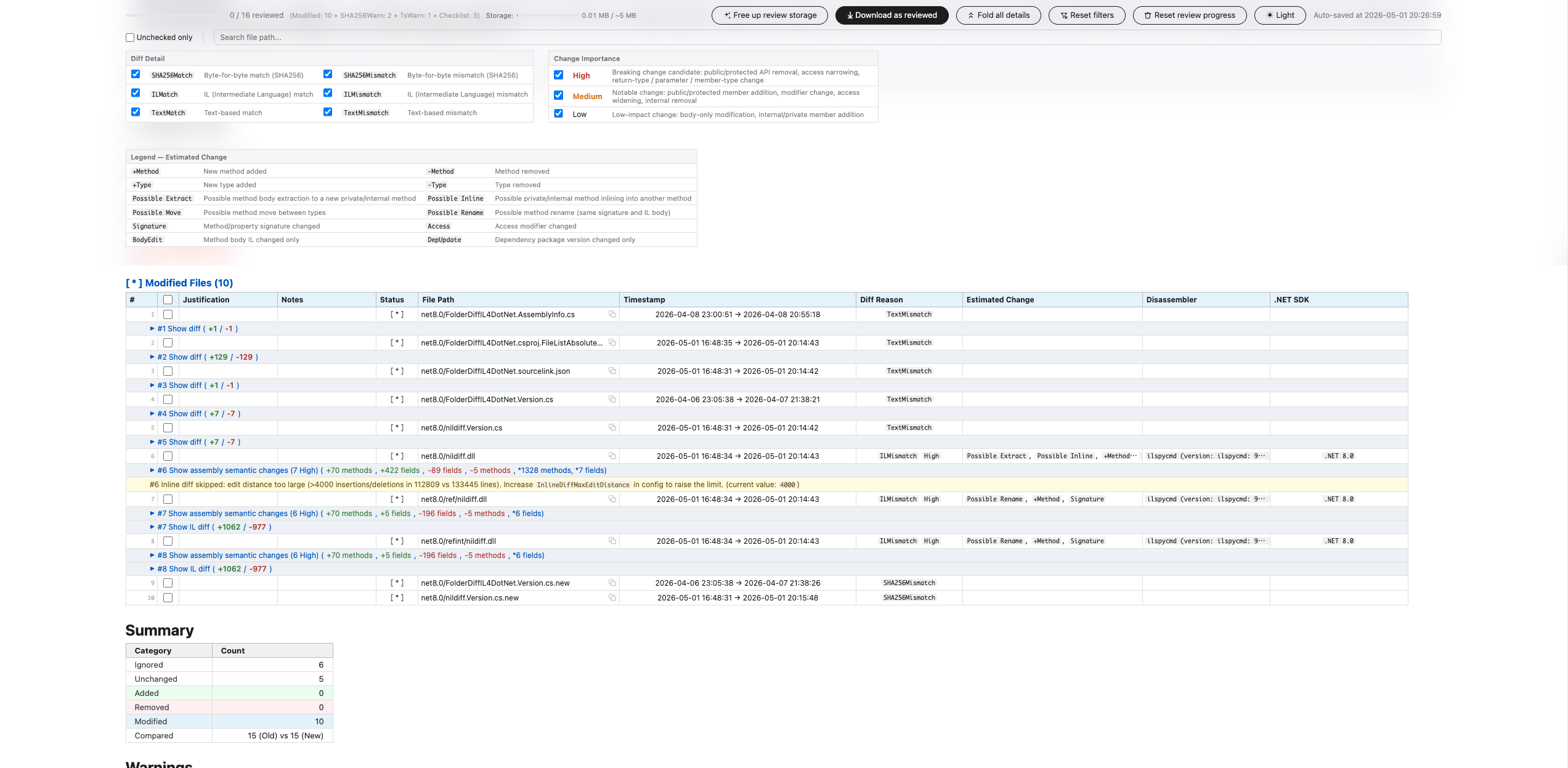The image size is (1568, 768).
Task: Check the review box for row 10
Action: point(168,598)
